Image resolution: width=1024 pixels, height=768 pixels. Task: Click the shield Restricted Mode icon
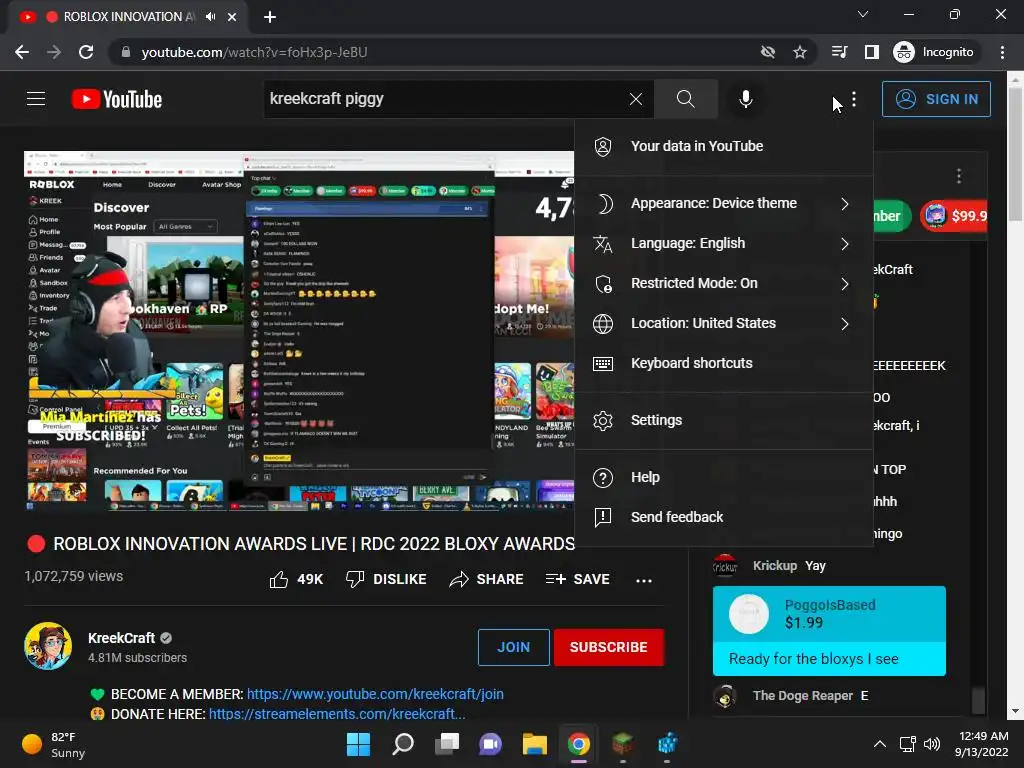[603, 283]
